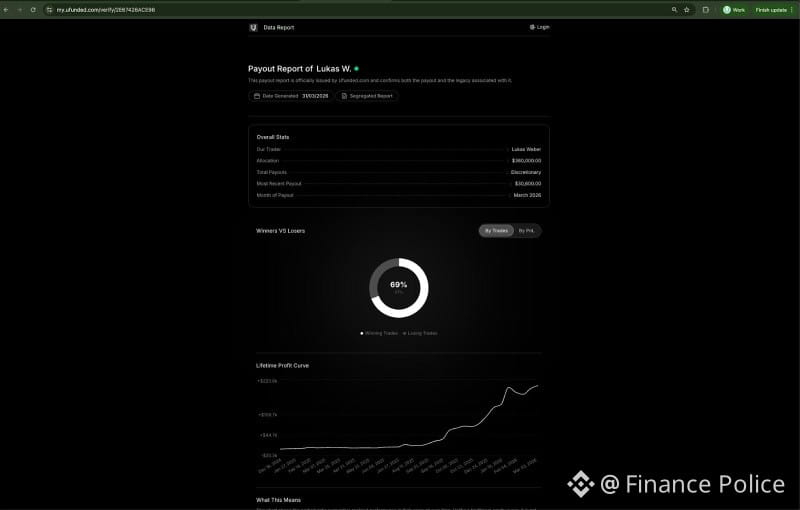Click the Winning Trades legend entry
Viewport: 800px width, 510px height.
point(379,333)
